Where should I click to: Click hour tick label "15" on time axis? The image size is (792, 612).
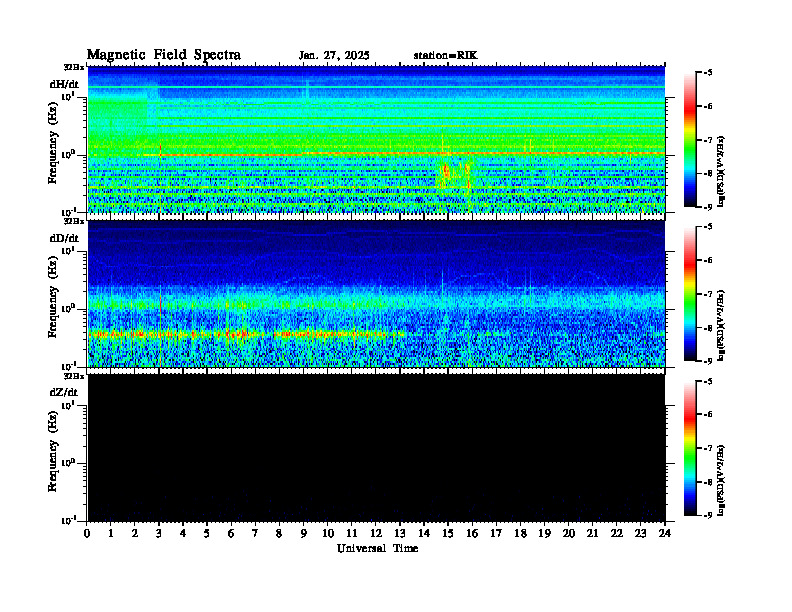tap(448, 534)
